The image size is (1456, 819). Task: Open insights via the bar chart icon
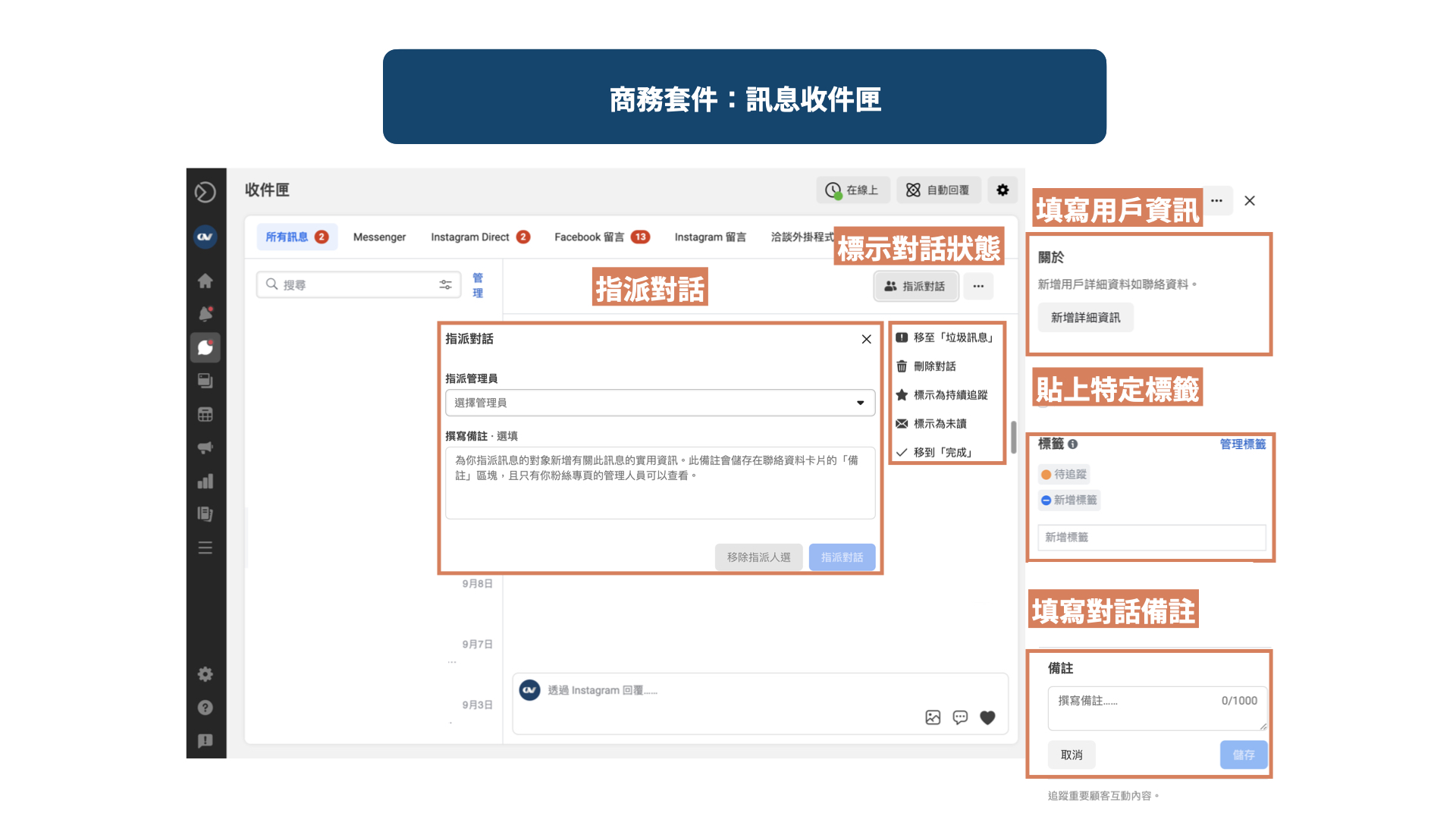(x=205, y=480)
